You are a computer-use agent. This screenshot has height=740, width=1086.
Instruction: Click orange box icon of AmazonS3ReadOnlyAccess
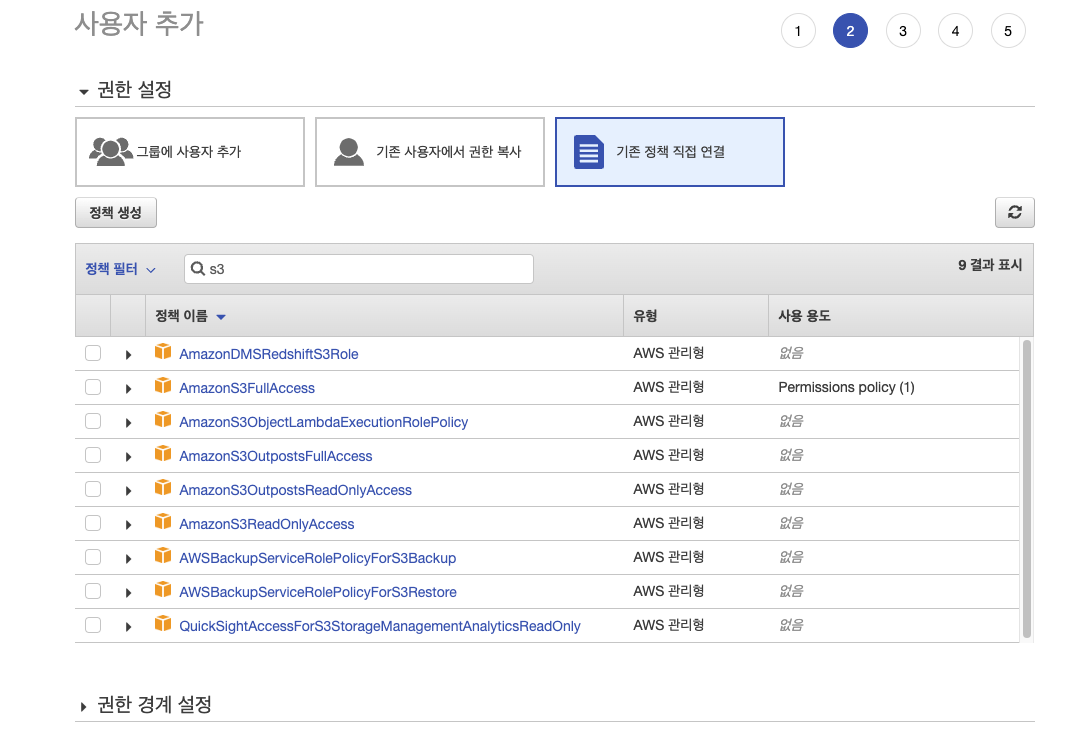point(163,522)
